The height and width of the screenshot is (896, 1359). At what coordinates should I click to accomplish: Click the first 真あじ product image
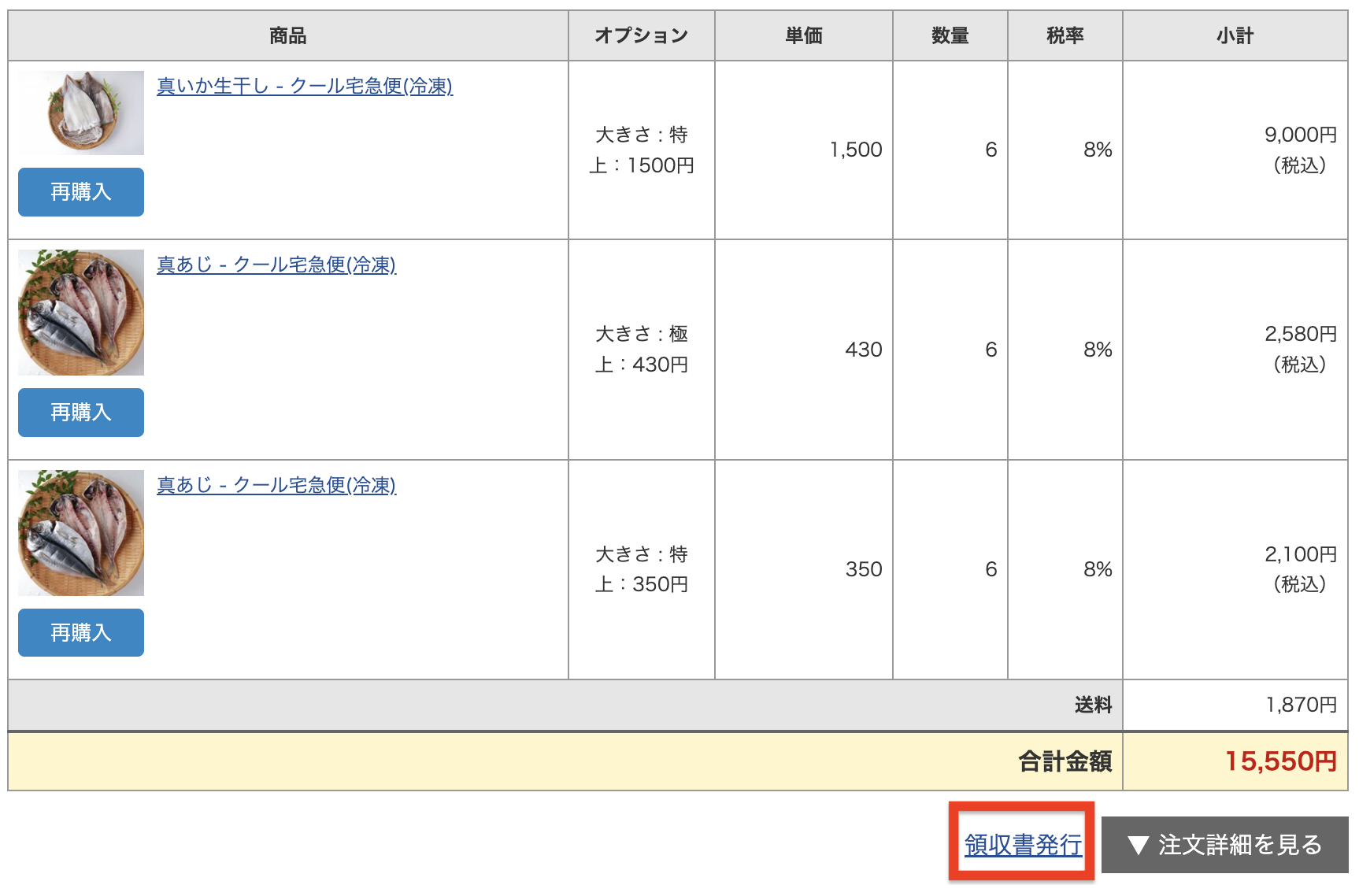tap(80, 312)
